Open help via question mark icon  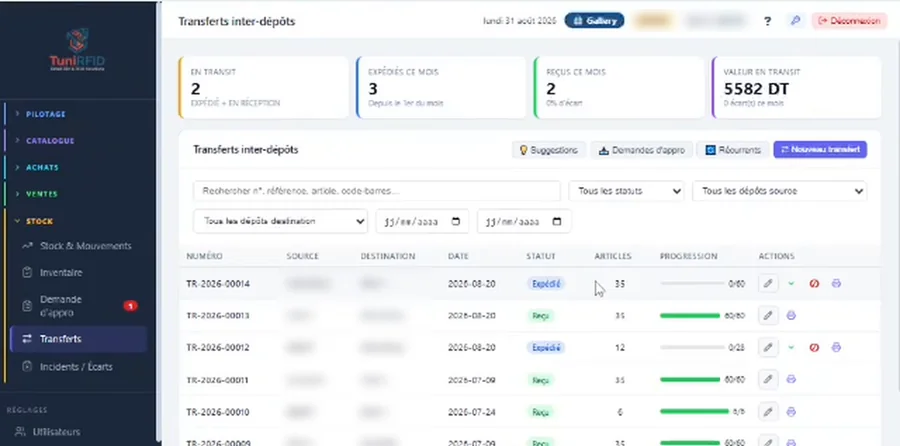(767, 21)
